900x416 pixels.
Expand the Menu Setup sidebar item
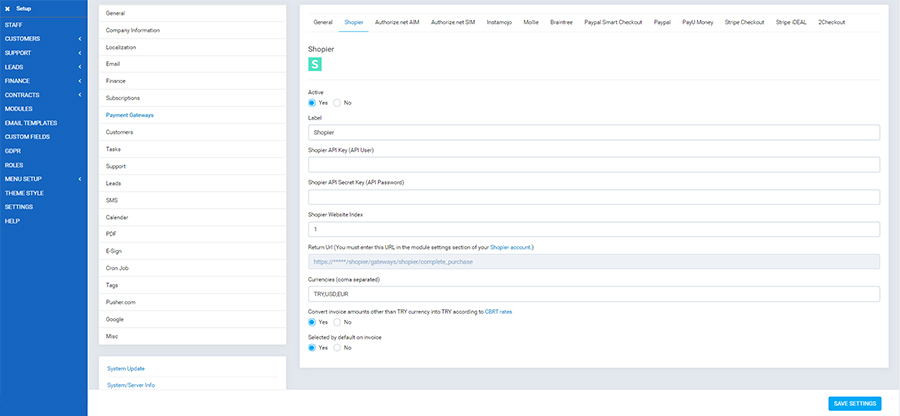44,179
